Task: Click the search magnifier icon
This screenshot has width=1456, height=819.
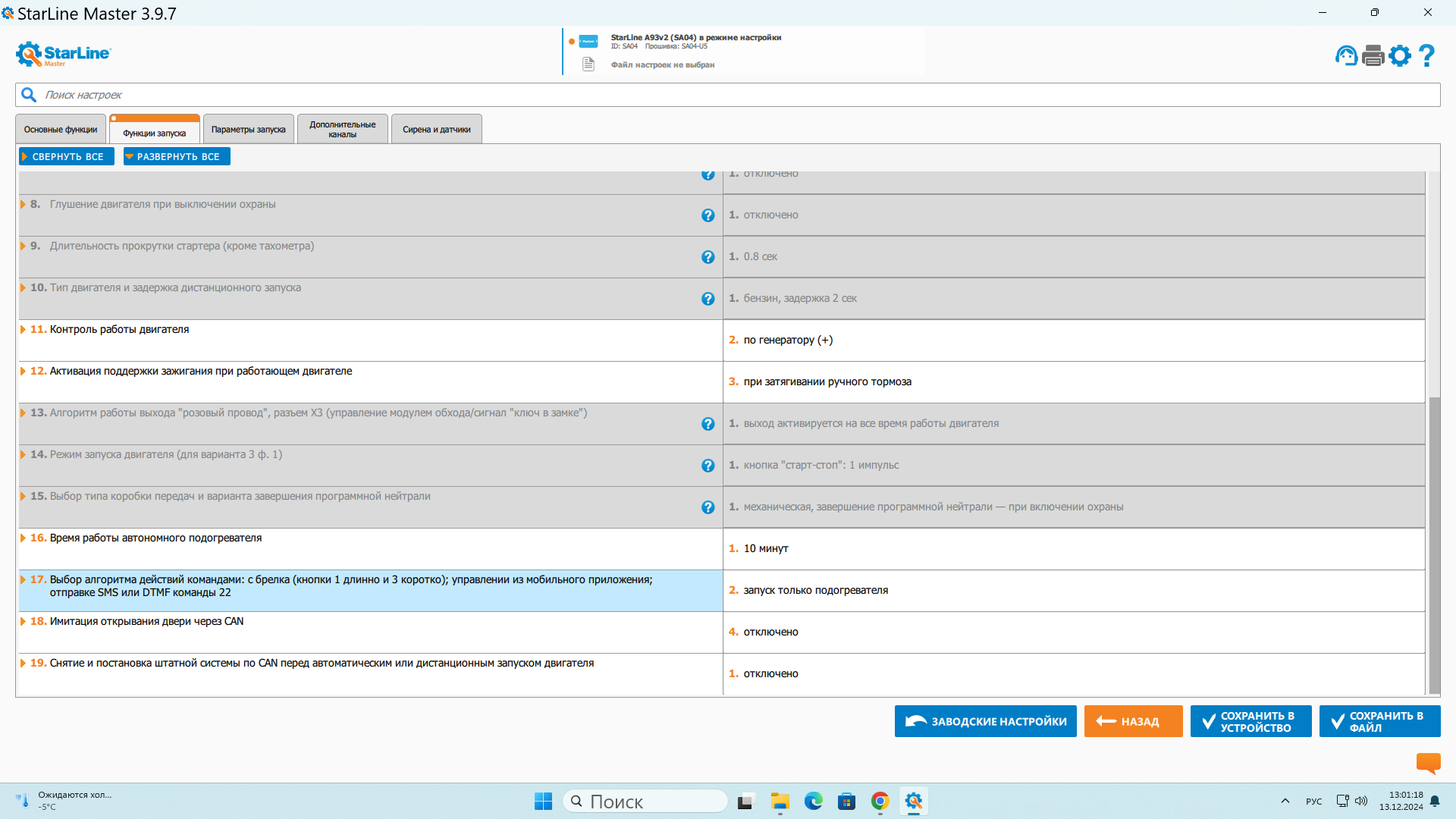Action: pyautogui.click(x=29, y=95)
